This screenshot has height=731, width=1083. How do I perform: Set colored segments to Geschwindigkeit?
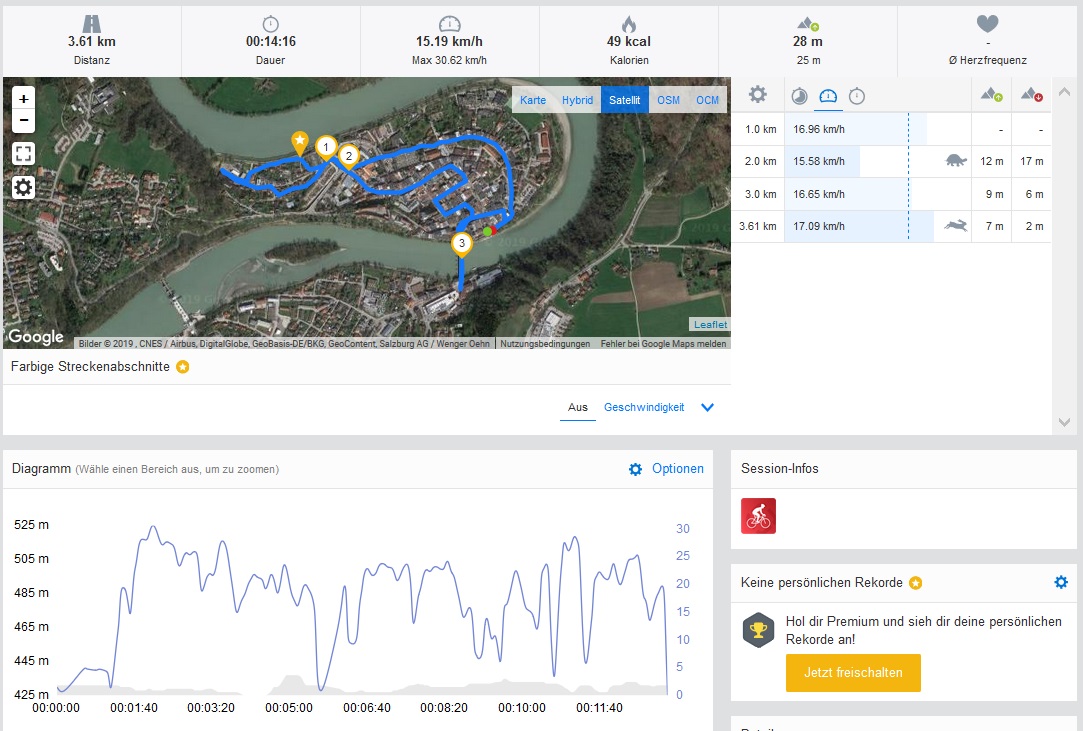[x=644, y=408]
